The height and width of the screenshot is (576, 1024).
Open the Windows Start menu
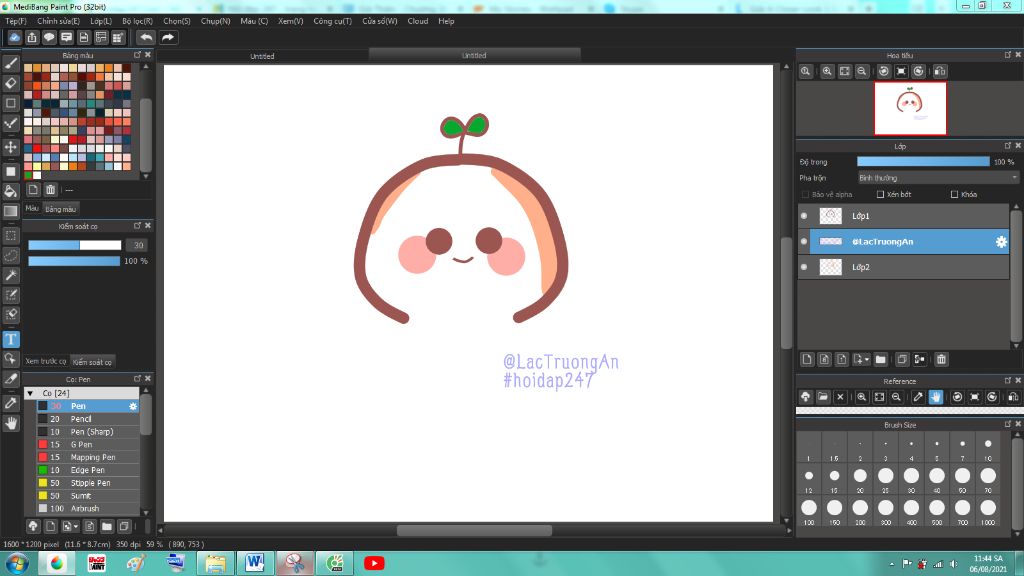tap(16, 563)
